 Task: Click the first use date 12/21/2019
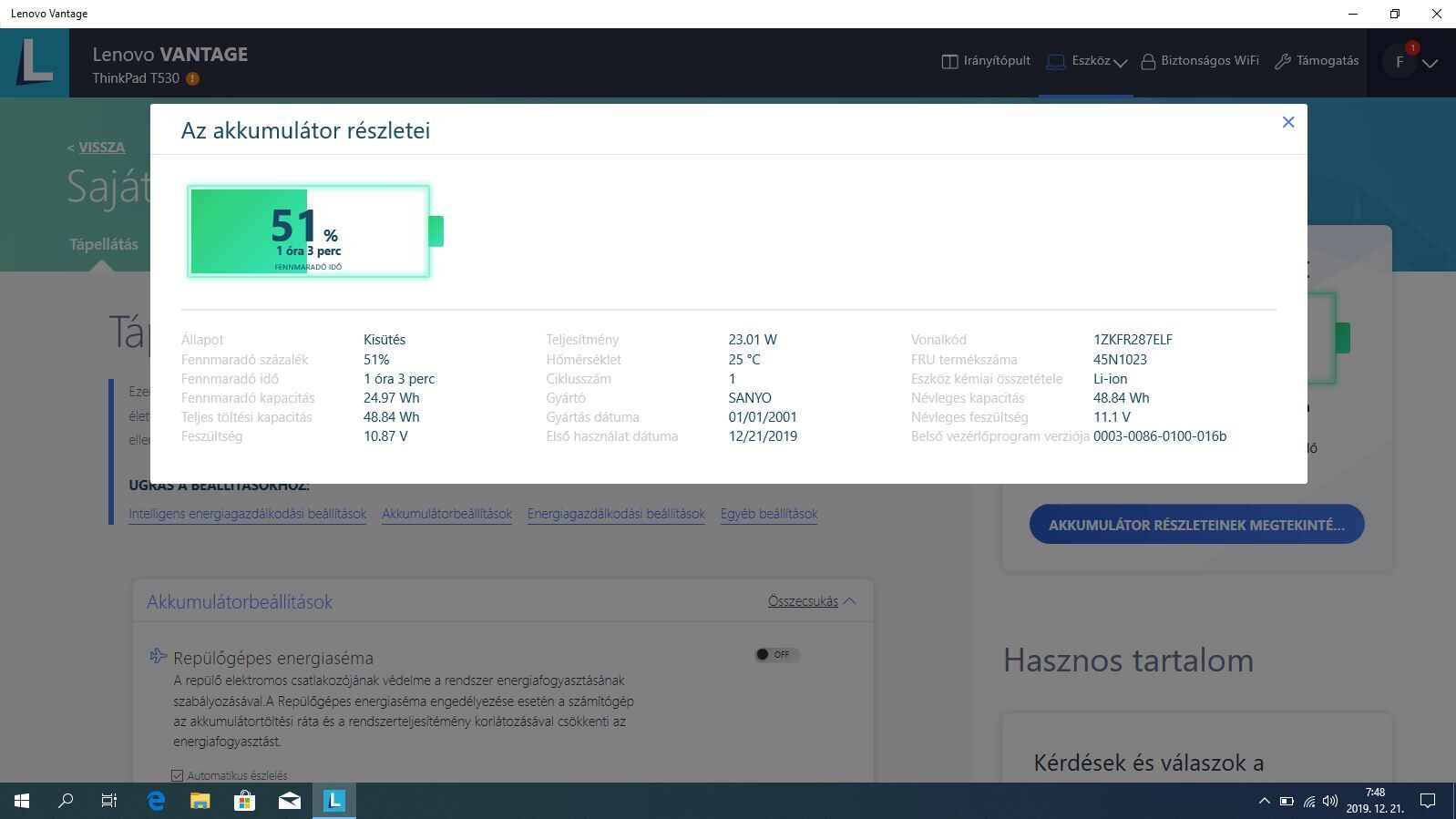click(763, 436)
